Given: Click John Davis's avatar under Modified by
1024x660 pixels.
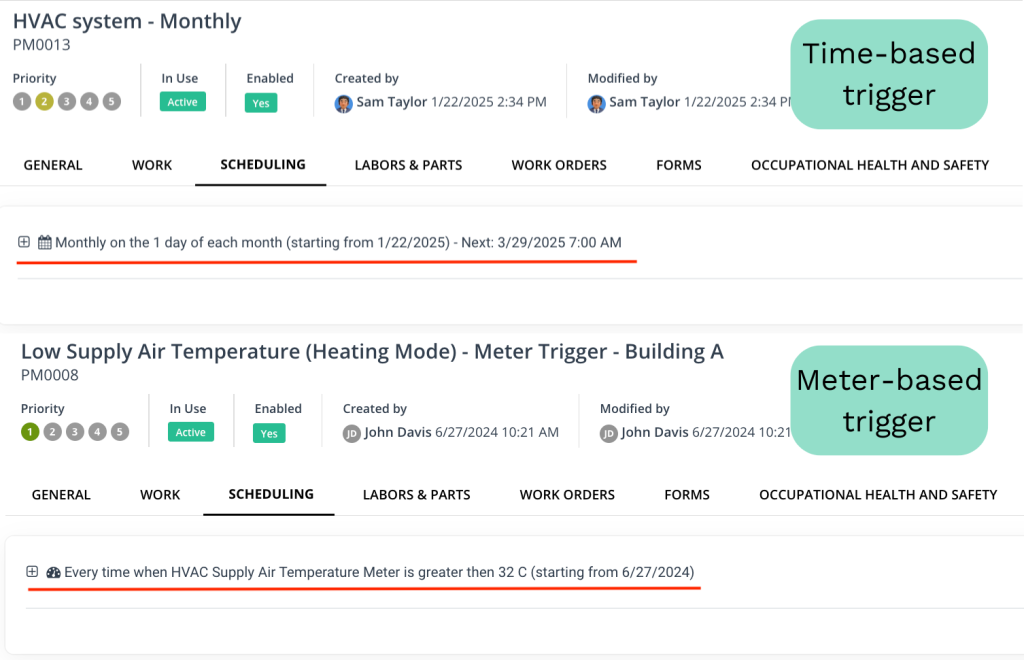Looking at the screenshot, I should click(608, 433).
